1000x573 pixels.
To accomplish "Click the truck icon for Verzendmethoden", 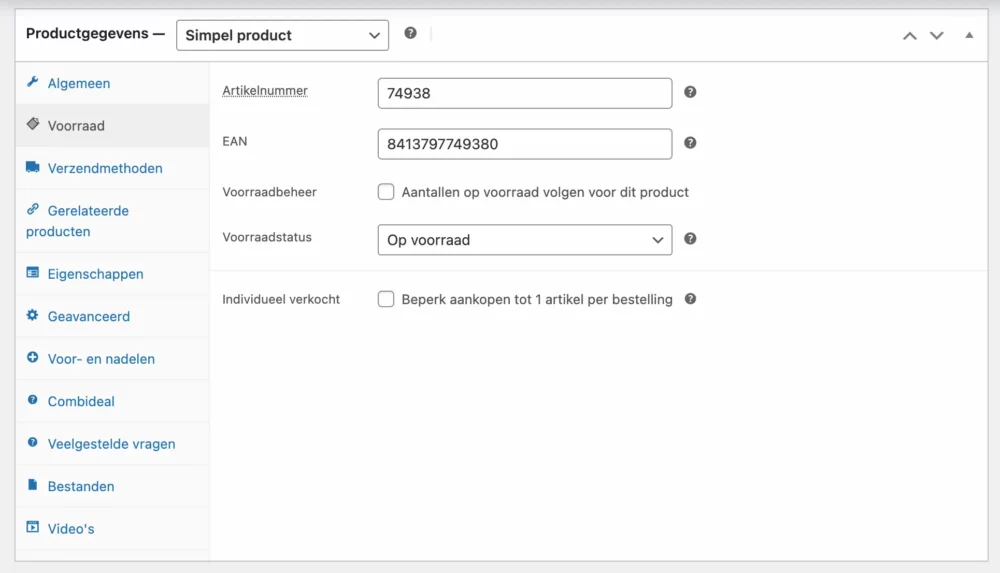I will [33, 167].
